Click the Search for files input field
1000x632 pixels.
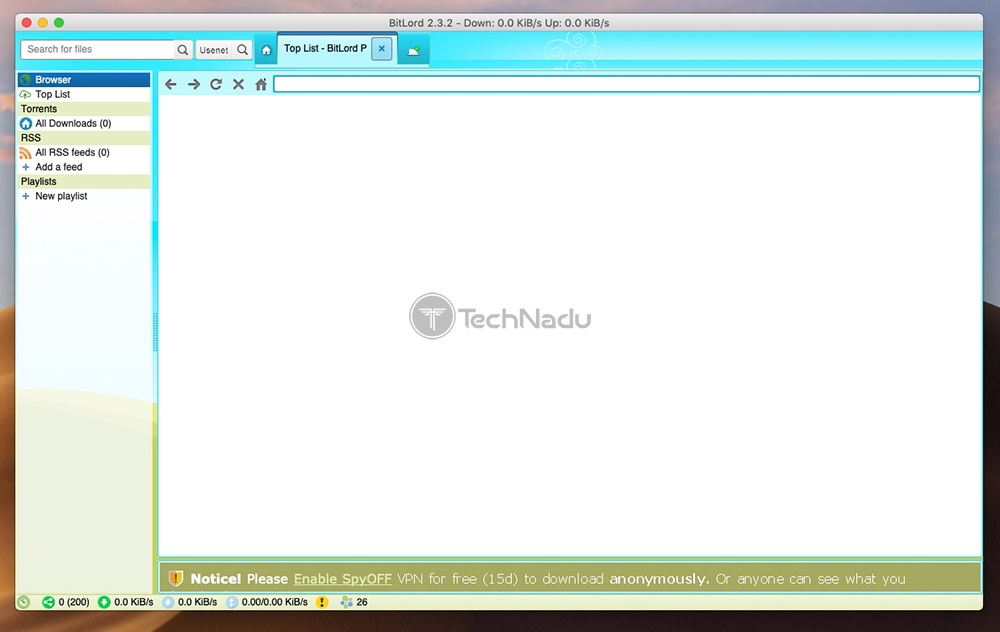point(98,49)
